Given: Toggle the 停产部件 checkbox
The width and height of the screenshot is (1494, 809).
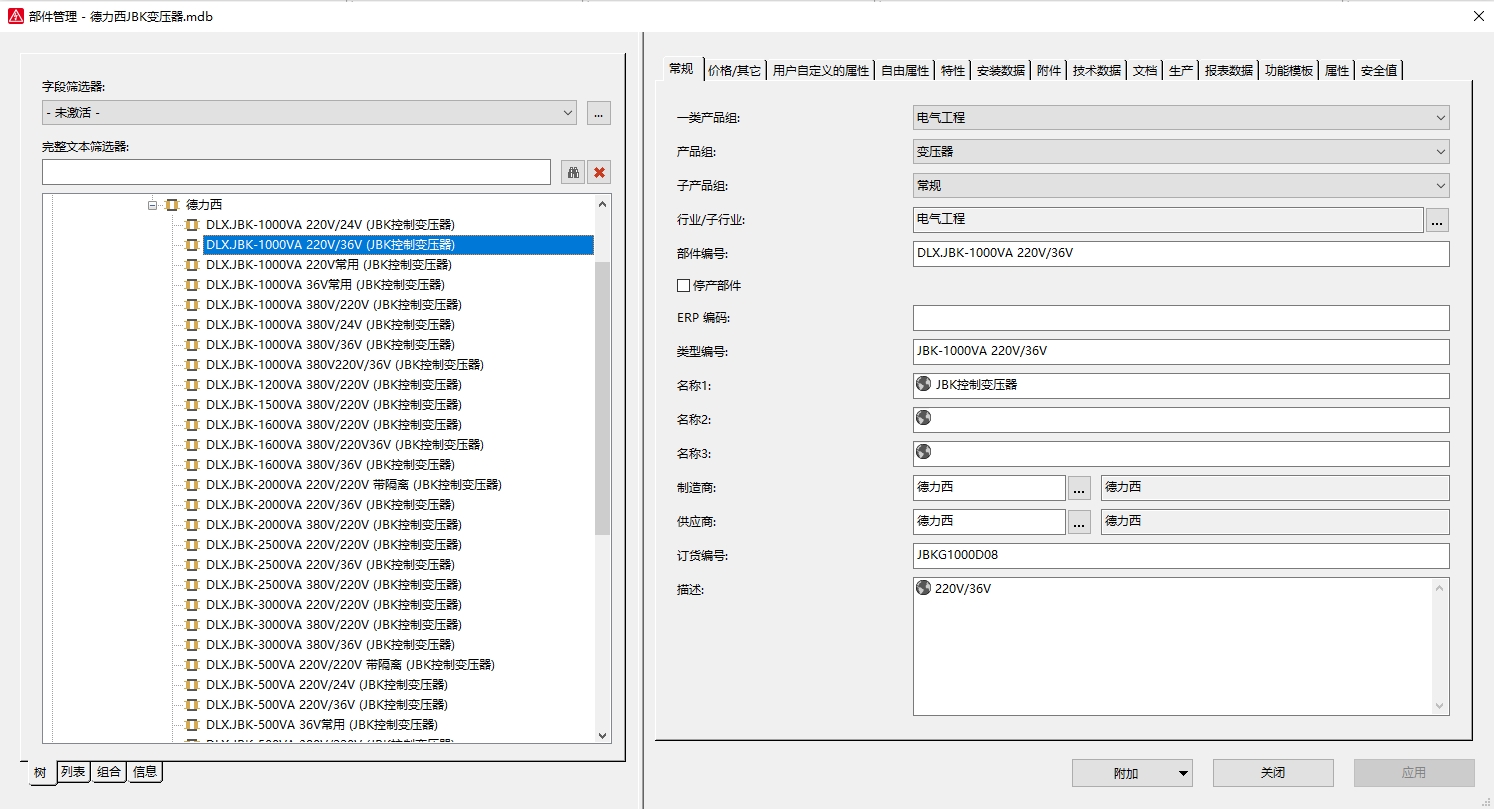Looking at the screenshot, I should [x=684, y=286].
